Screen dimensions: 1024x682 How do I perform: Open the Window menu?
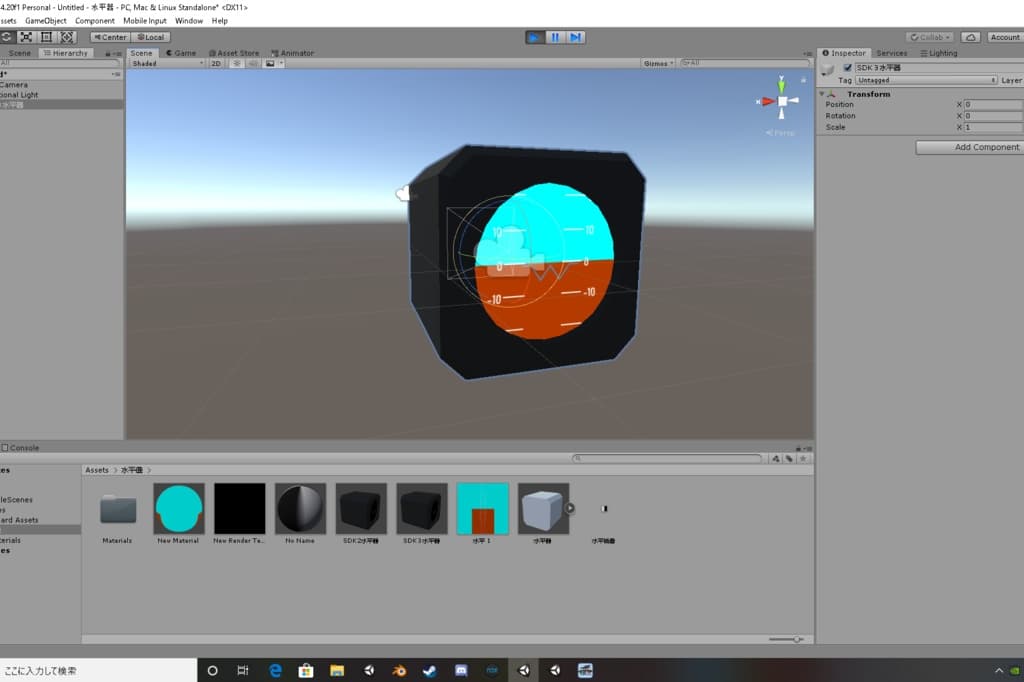[189, 21]
